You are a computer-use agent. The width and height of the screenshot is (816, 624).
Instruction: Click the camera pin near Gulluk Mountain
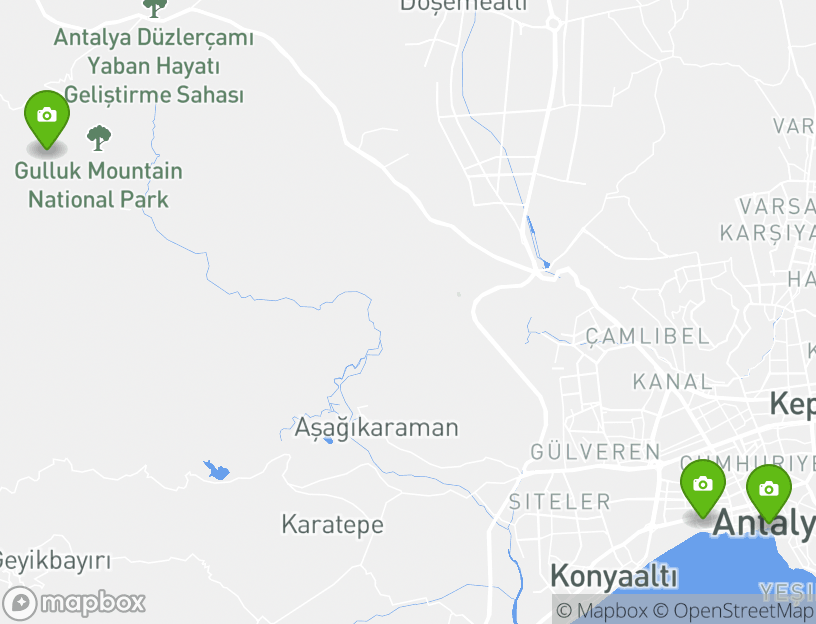(47, 120)
